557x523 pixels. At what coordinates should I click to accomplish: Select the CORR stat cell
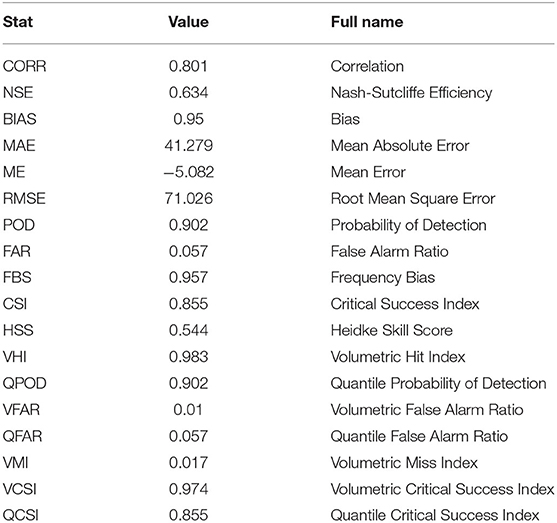click(25, 66)
